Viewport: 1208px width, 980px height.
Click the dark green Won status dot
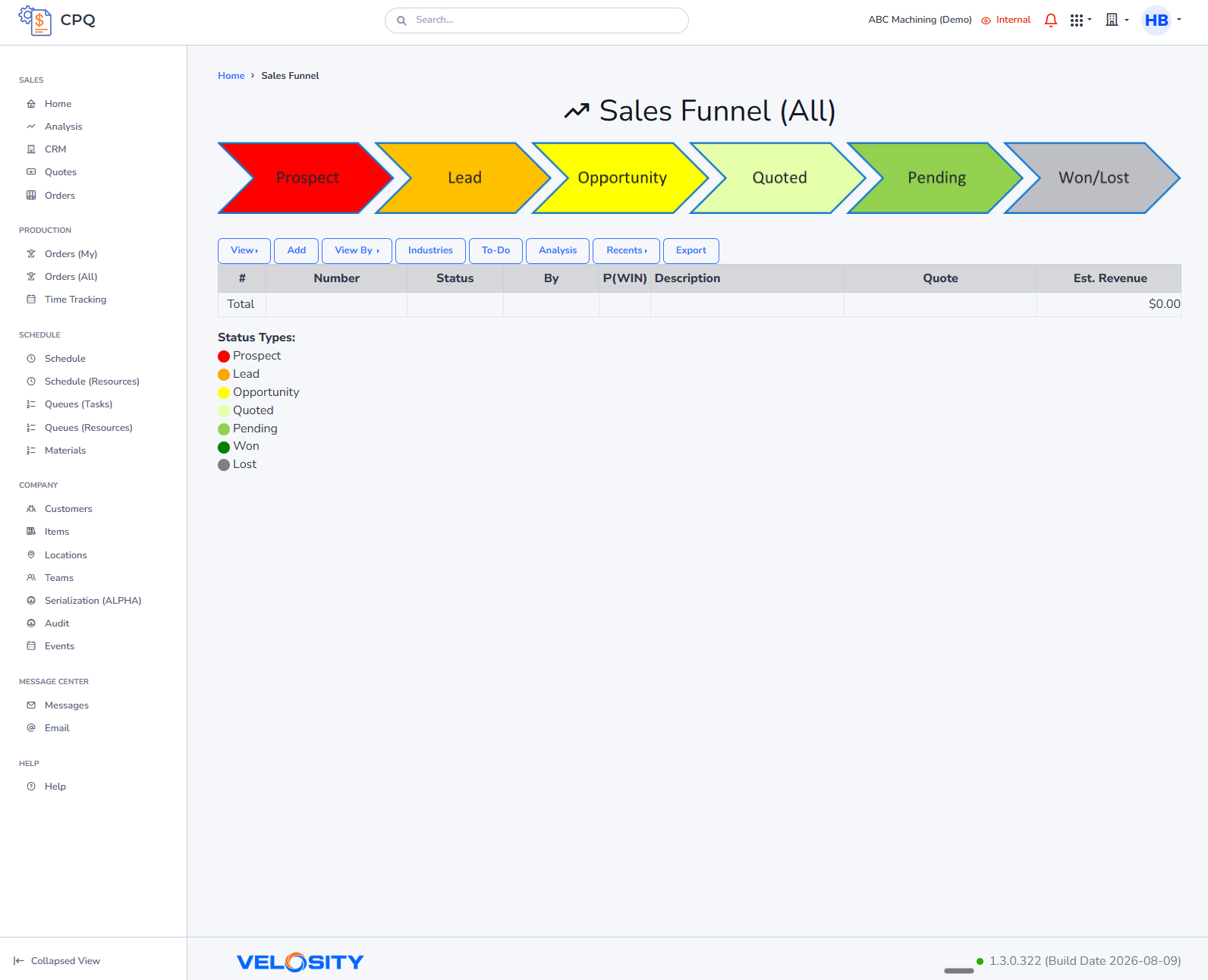coord(224,448)
